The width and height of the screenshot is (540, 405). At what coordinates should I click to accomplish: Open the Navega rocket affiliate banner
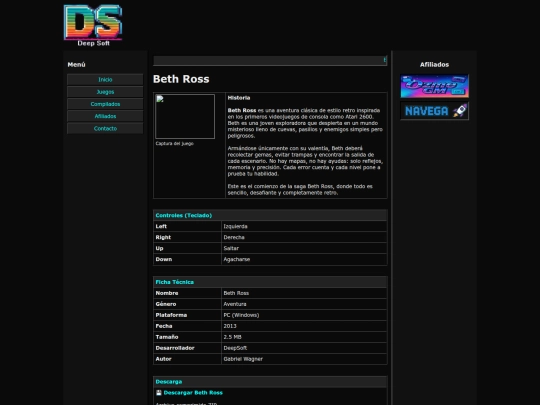point(434,111)
